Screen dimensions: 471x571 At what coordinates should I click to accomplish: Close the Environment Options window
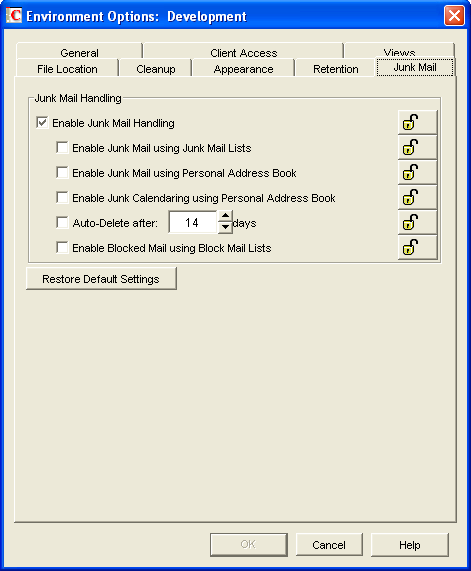point(454,16)
